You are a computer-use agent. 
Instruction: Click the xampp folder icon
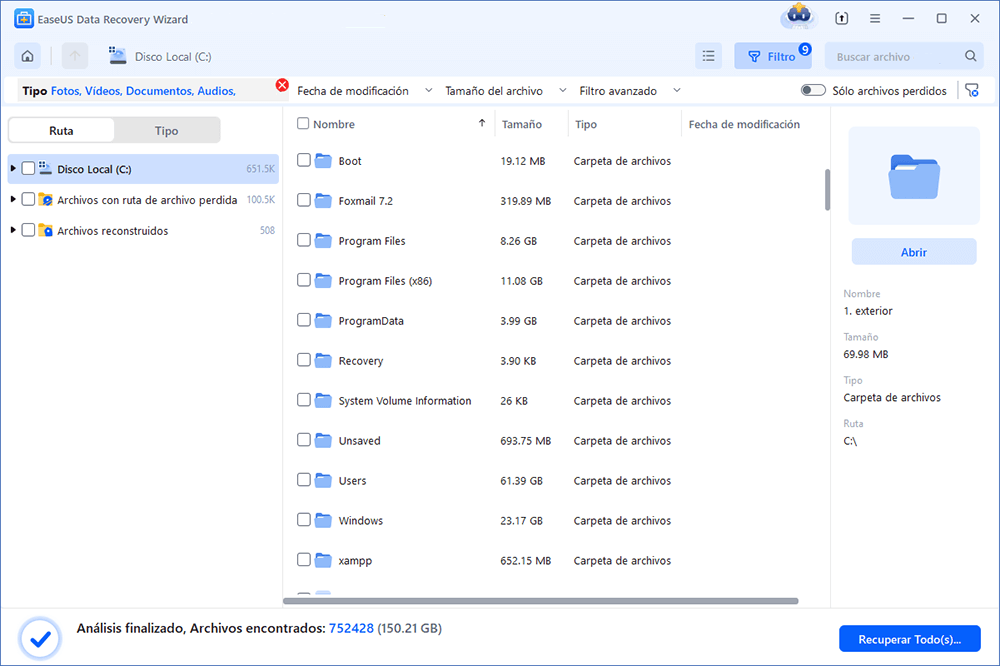pos(323,560)
